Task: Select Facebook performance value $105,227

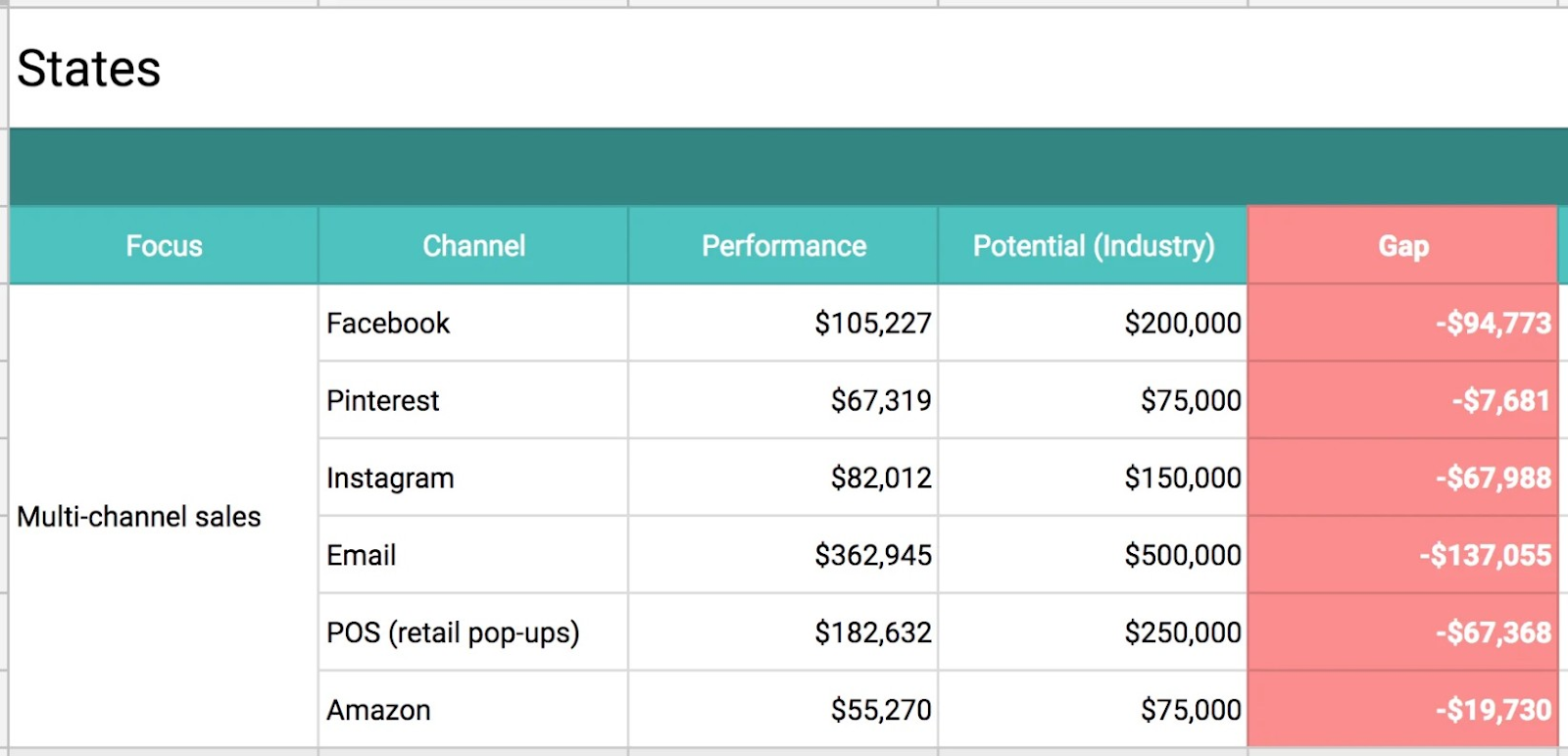Action: (872, 323)
